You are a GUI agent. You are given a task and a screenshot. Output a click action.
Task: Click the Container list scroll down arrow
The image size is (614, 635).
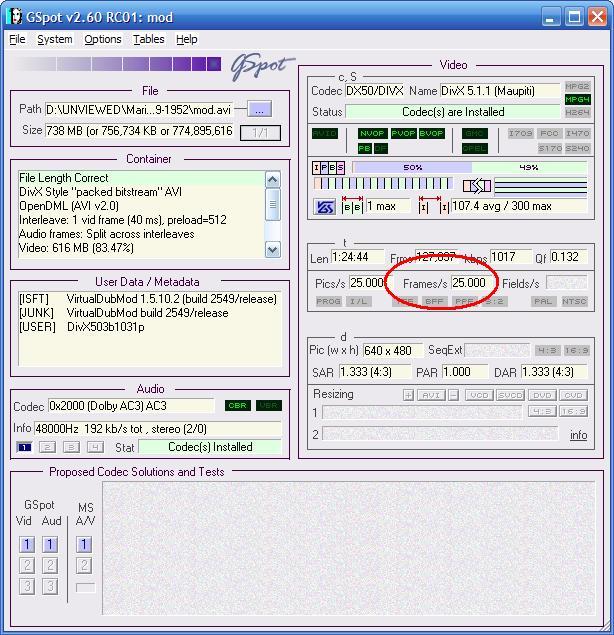coord(273,249)
